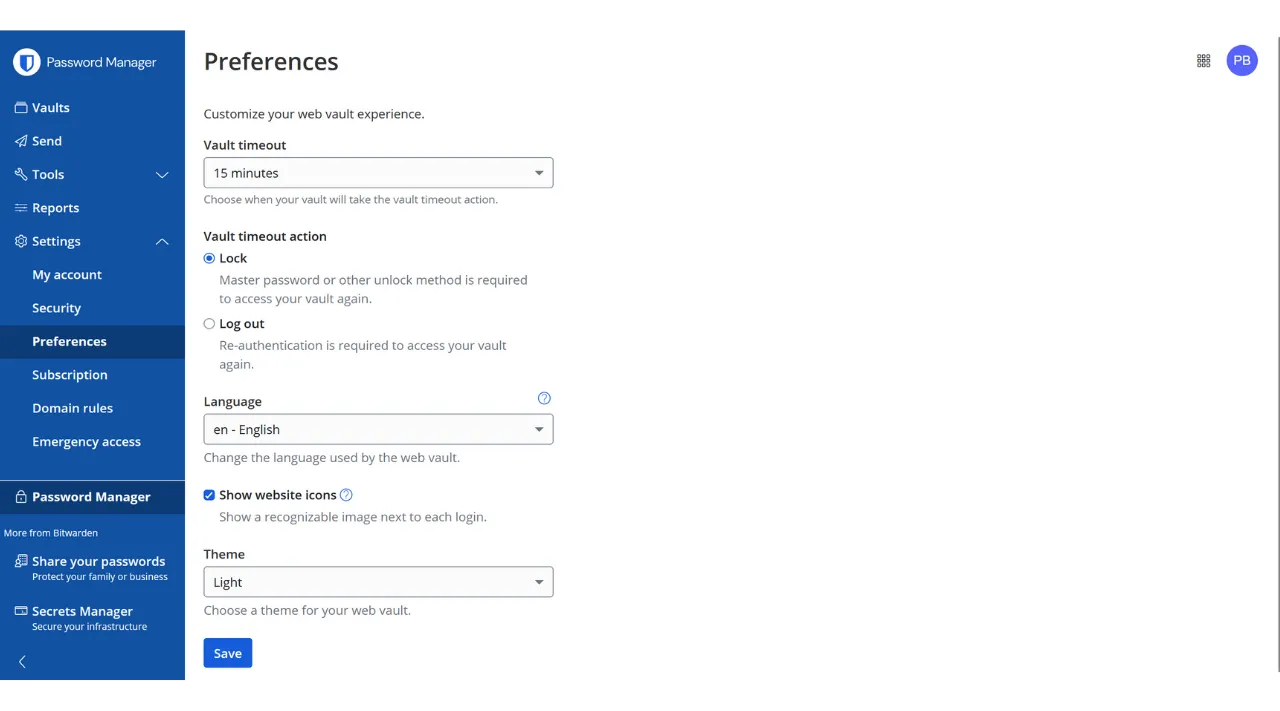The width and height of the screenshot is (1280, 711).
Task: Open the Emergency access page
Action: pyautogui.click(x=86, y=442)
